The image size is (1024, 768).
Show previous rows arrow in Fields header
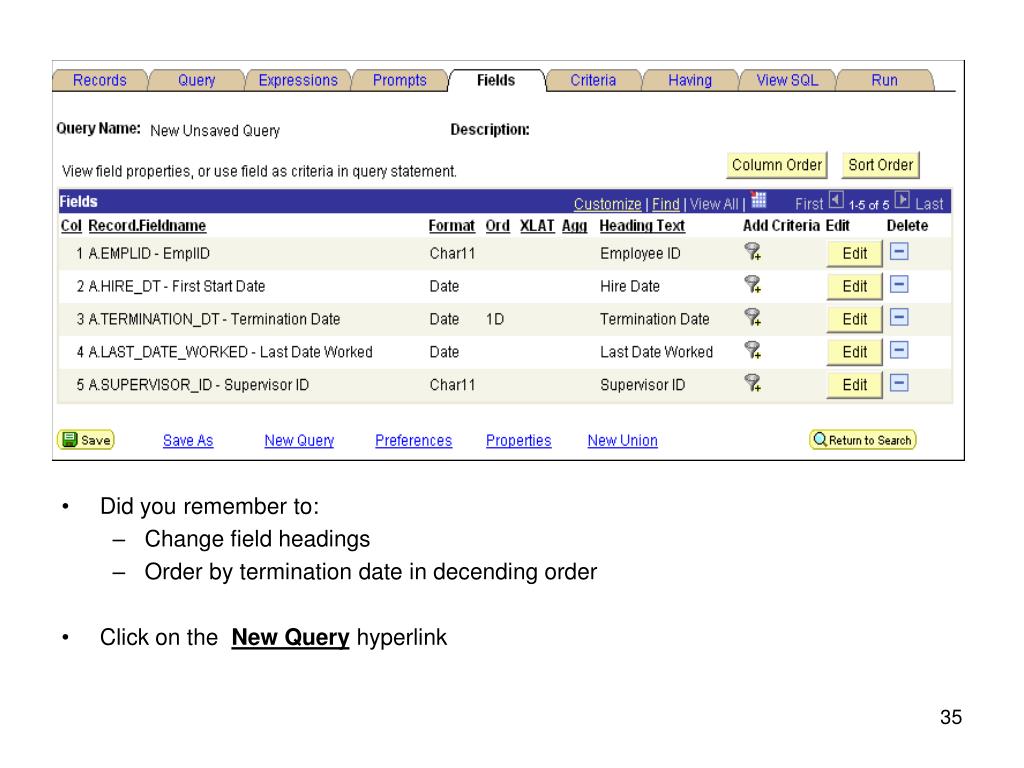pyautogui.click(x=836, y=199)
